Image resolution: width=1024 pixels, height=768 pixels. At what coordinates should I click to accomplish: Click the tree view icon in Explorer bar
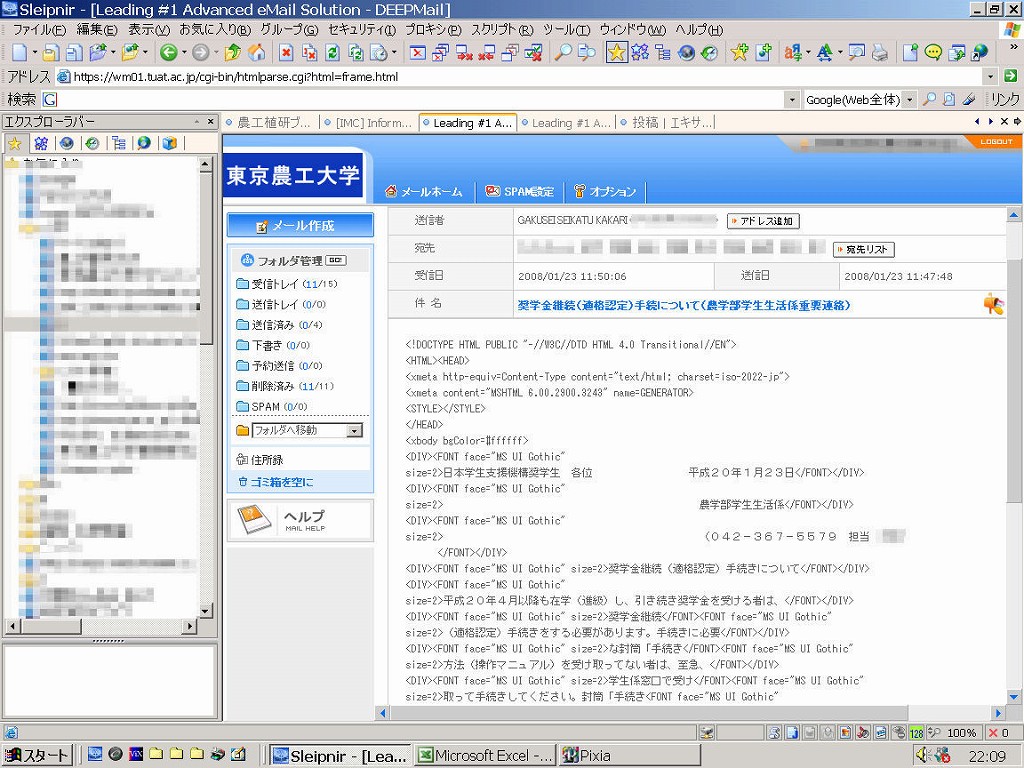[118, 143]
